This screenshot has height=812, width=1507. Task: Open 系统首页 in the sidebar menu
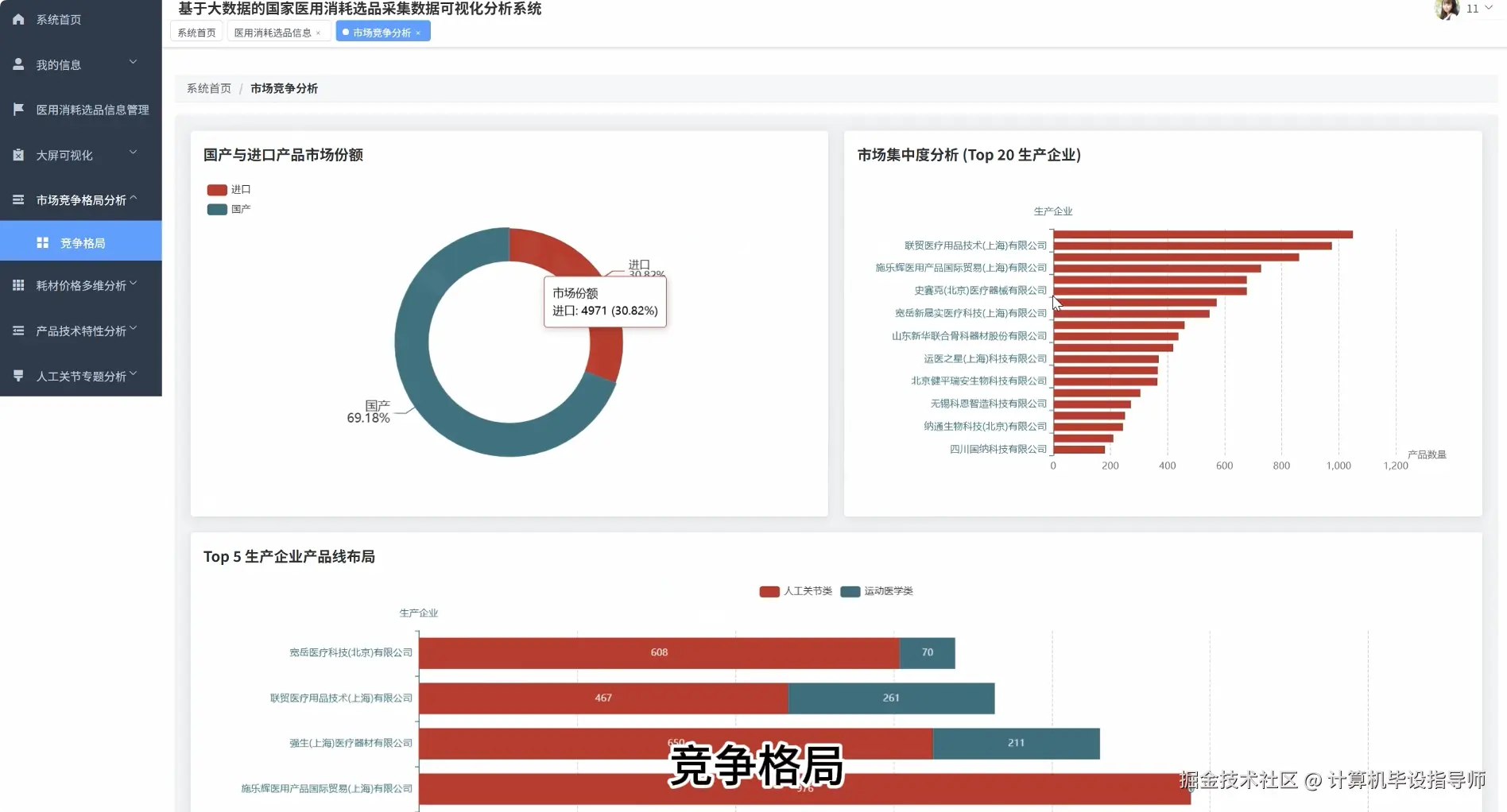click(80, 19)
